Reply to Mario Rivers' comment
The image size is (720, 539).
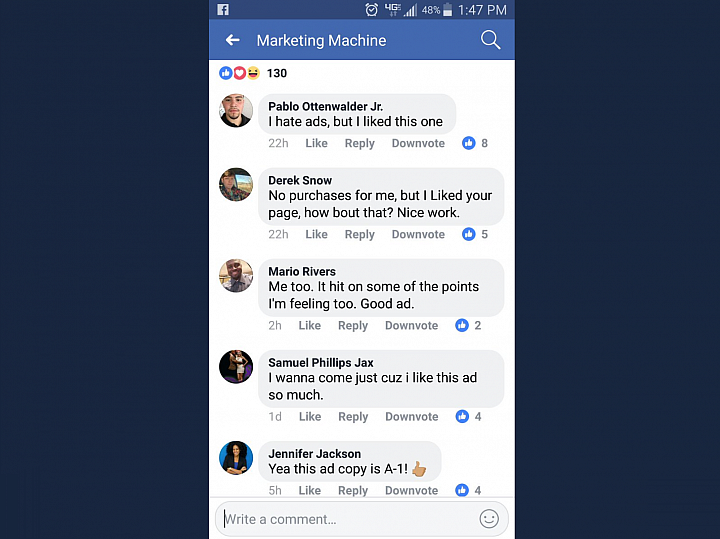click(x=353, y=326)
